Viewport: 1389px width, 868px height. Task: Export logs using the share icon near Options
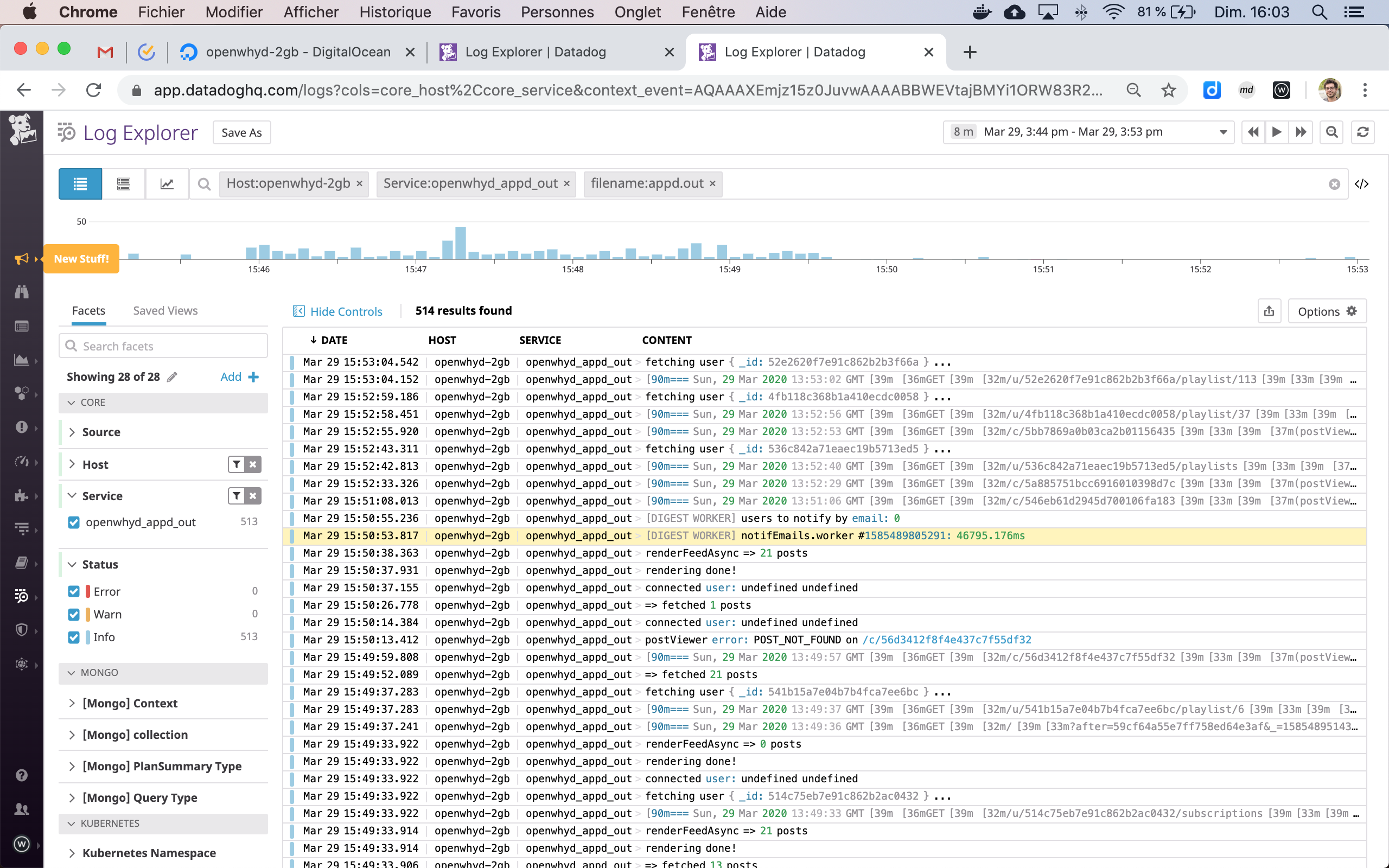pos(1269,310)
